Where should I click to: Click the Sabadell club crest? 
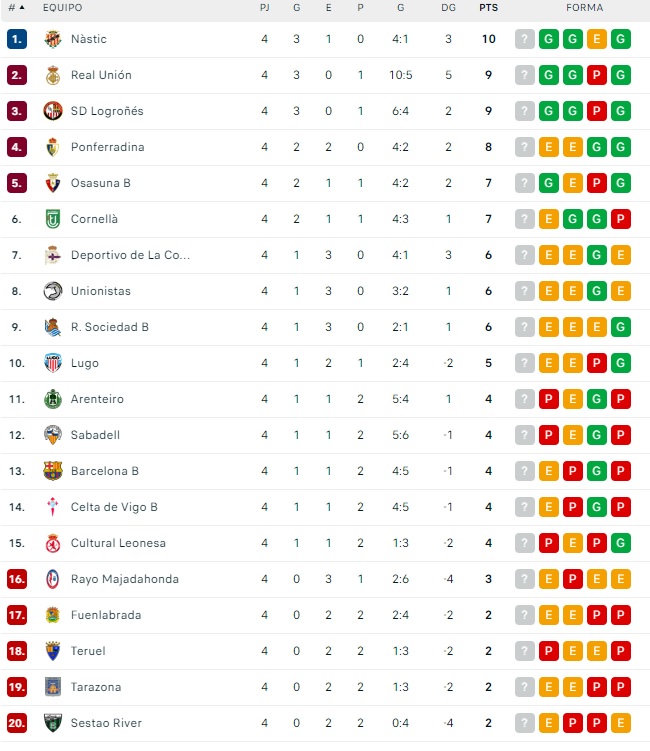53,435
